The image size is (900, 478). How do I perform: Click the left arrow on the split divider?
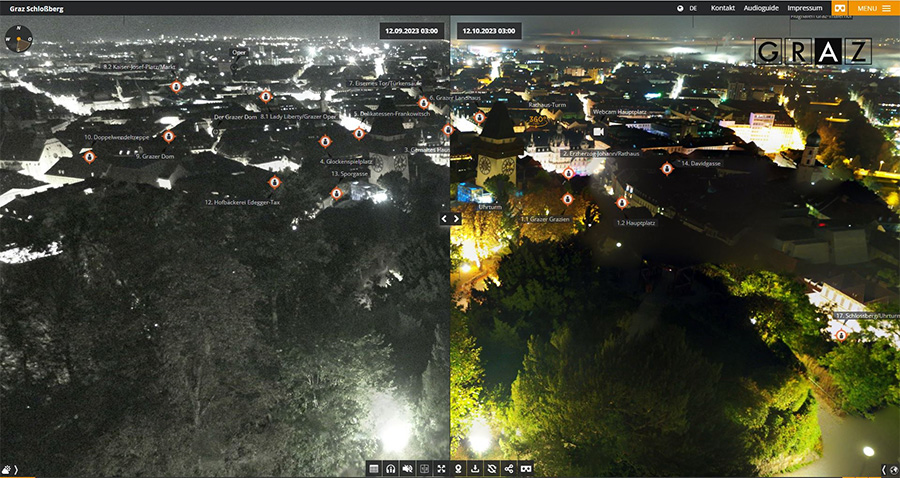point(444,219)
